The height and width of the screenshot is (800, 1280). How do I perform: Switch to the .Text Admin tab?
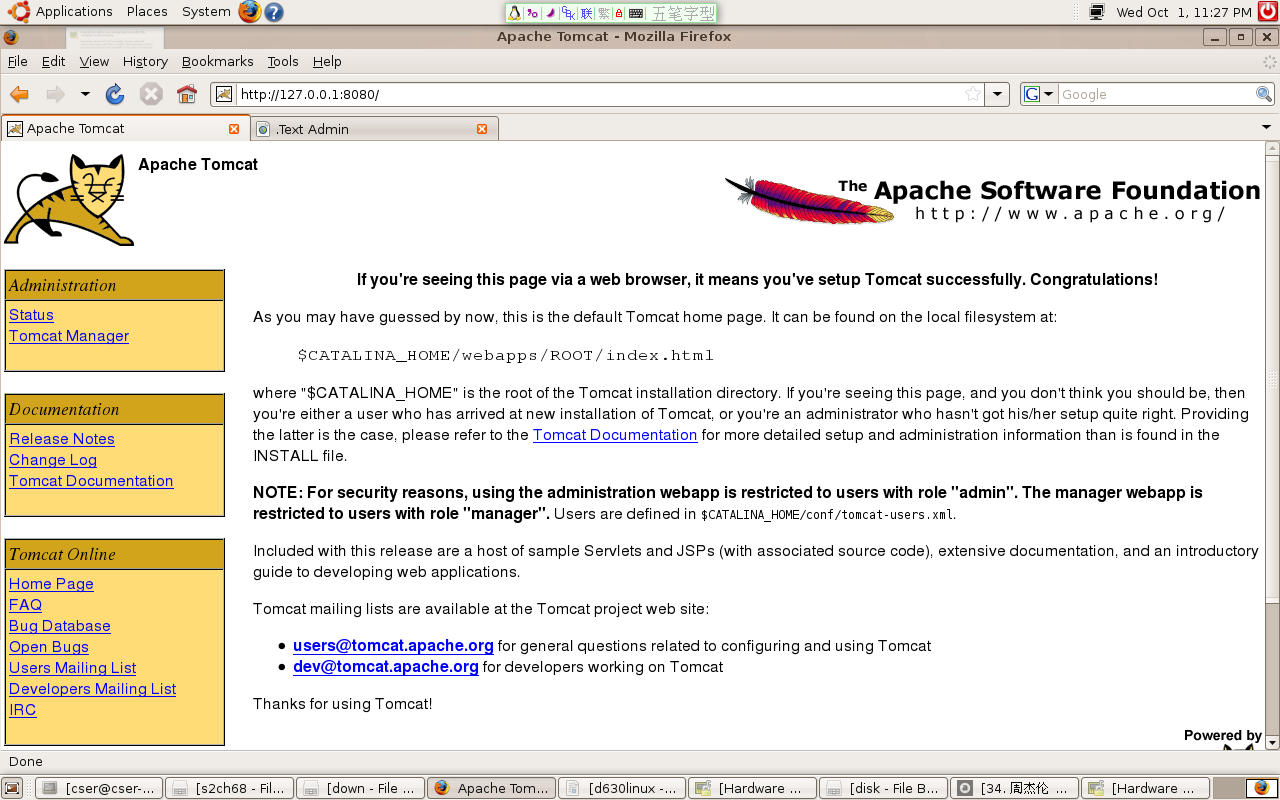tap(375, 129)
